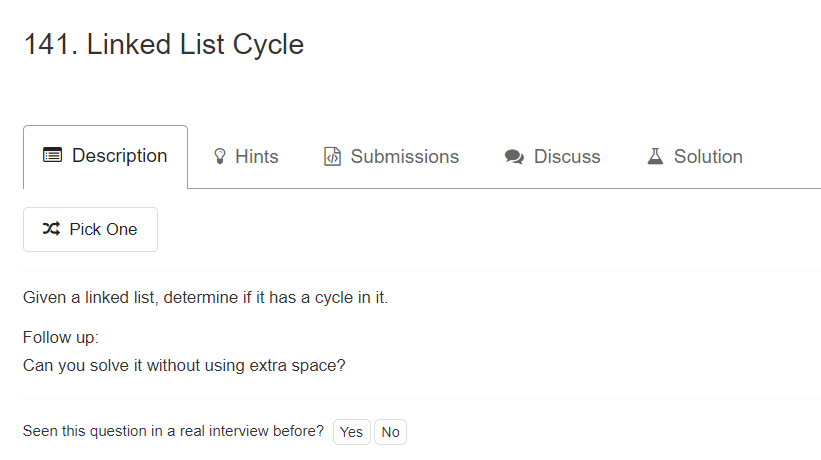The width and height of the screenshot is (821, 460).
Task: Click the 'Seen this question' prompt text
Action: 173,431
